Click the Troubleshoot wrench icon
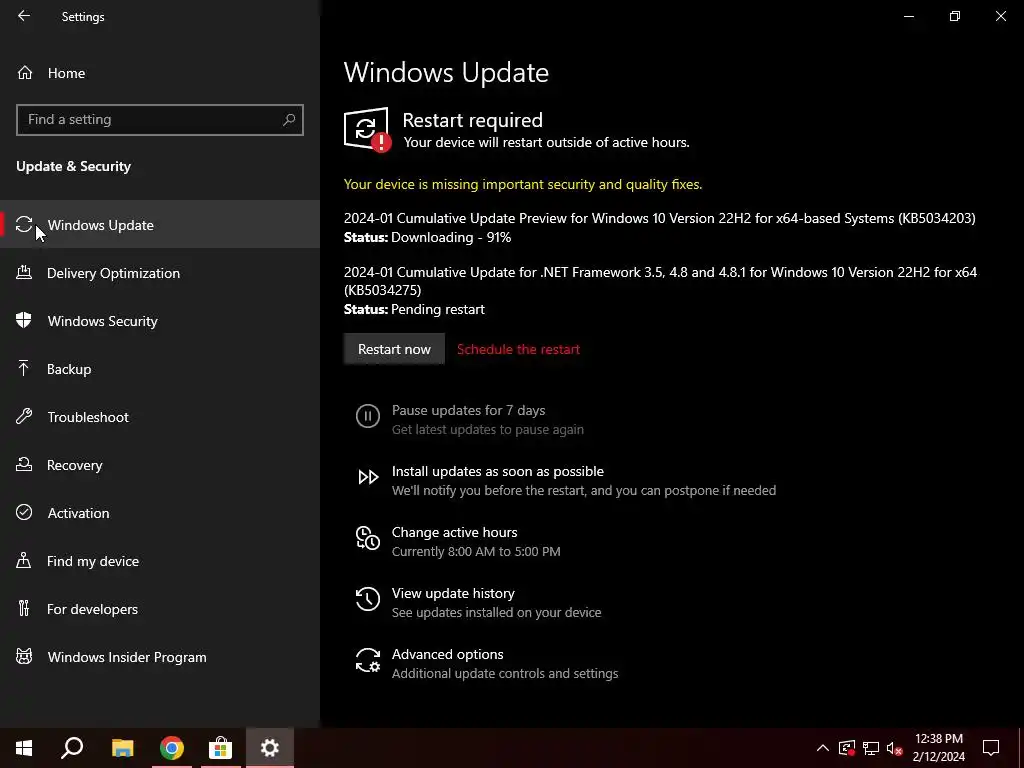1024x768 pixels. point(24,416)
